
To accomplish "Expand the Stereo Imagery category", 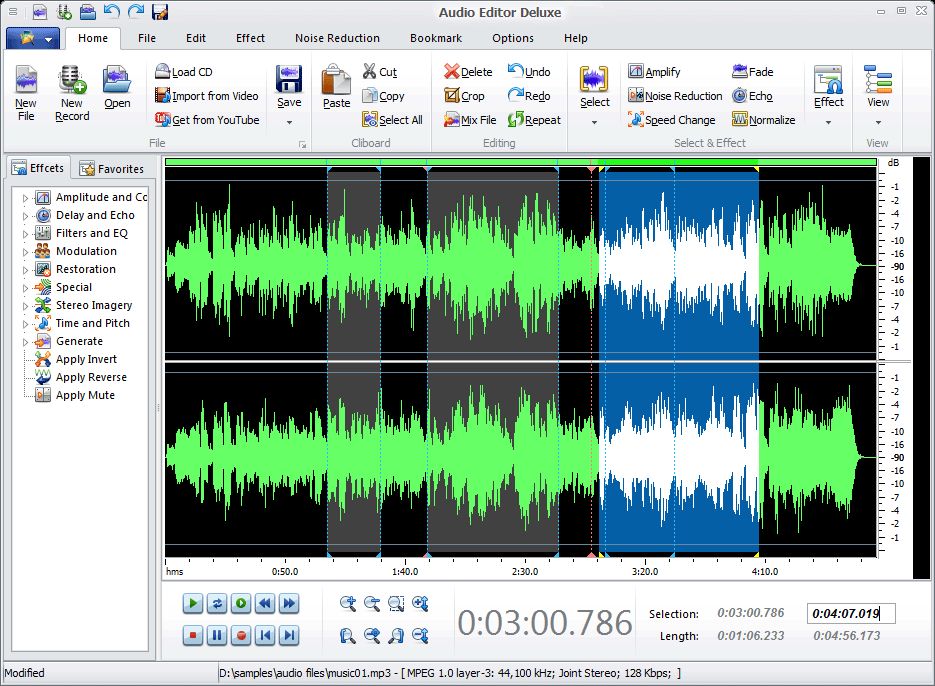I will (25, 306).
